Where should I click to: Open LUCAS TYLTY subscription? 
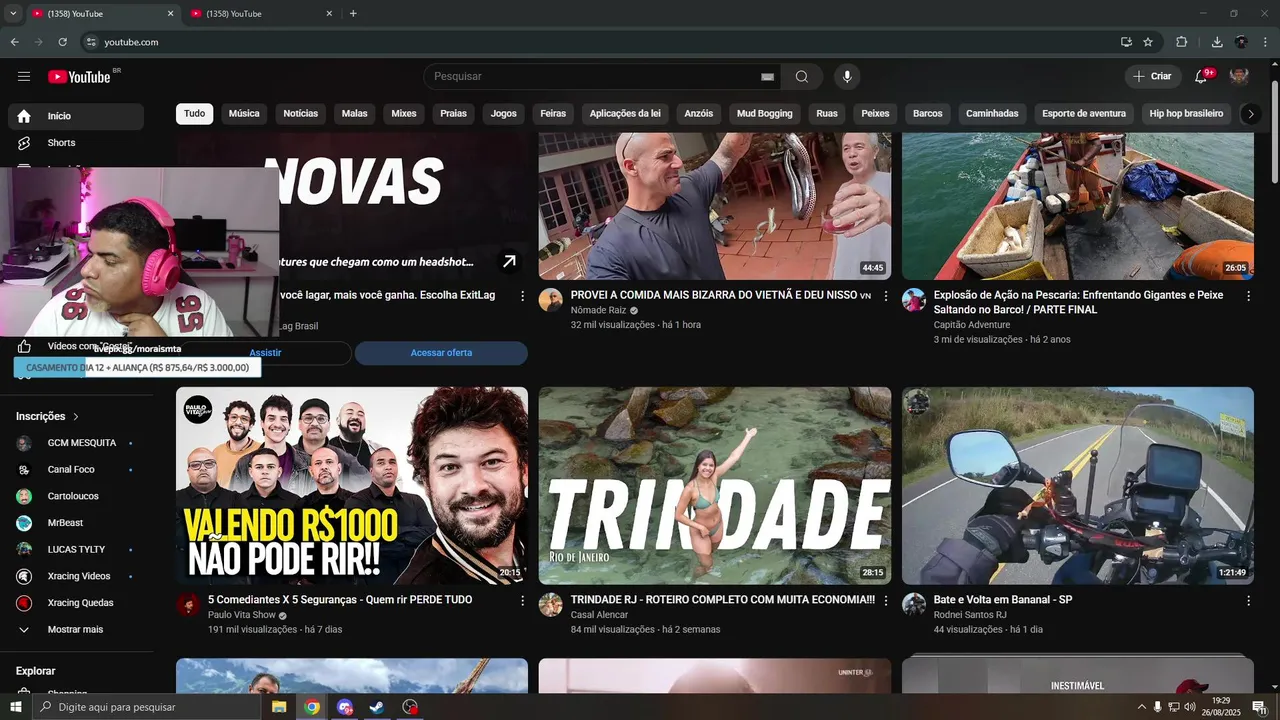(x=76, y=550)
